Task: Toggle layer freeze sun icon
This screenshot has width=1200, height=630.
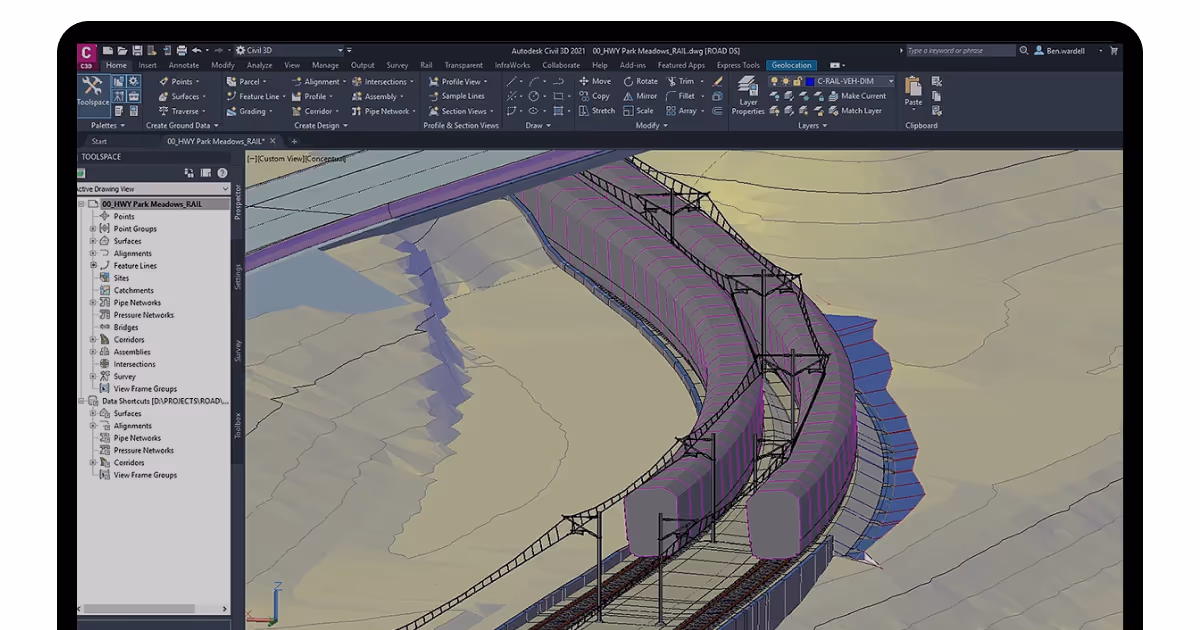Action: 784,81
